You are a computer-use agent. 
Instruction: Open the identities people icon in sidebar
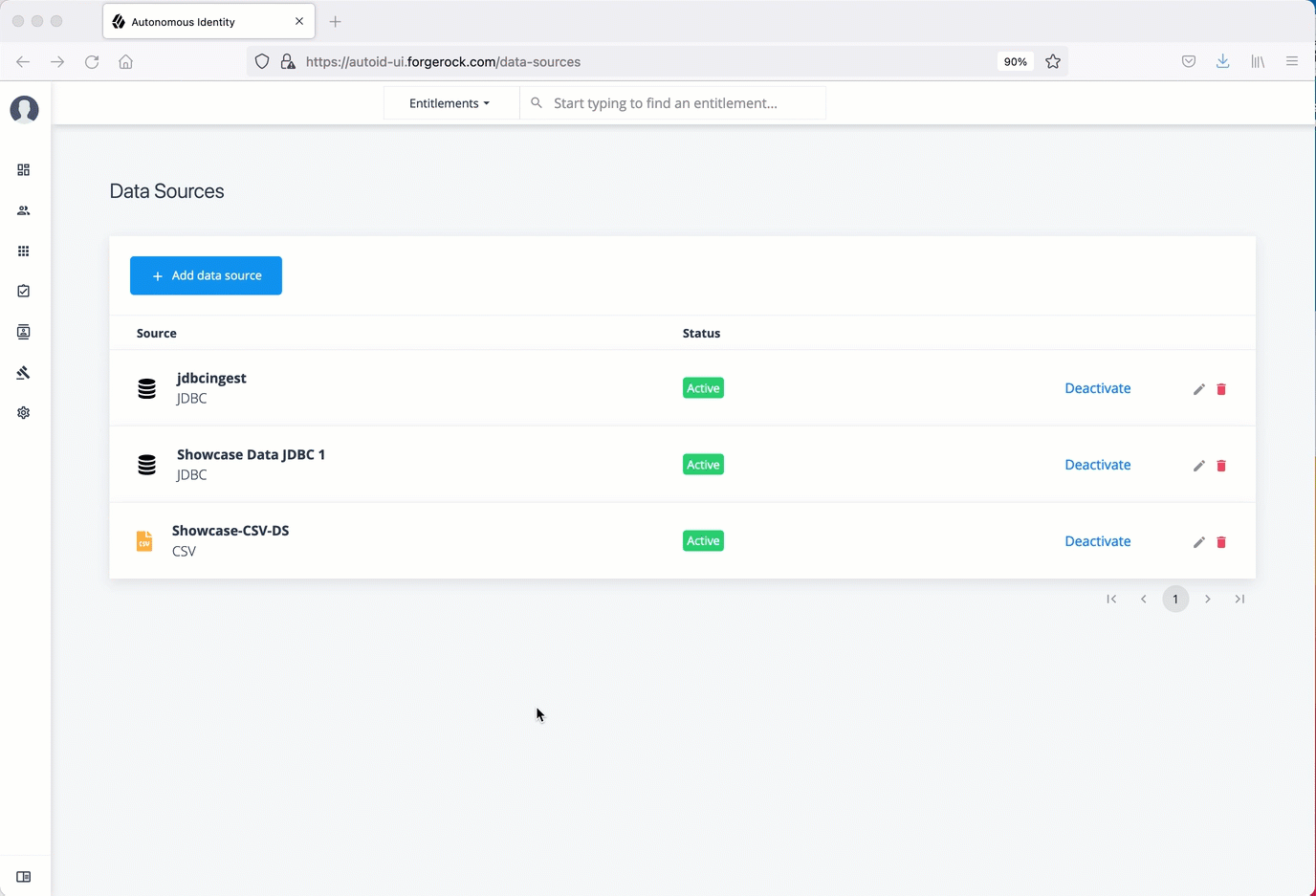pyautogui.click(x=24, y=210)
